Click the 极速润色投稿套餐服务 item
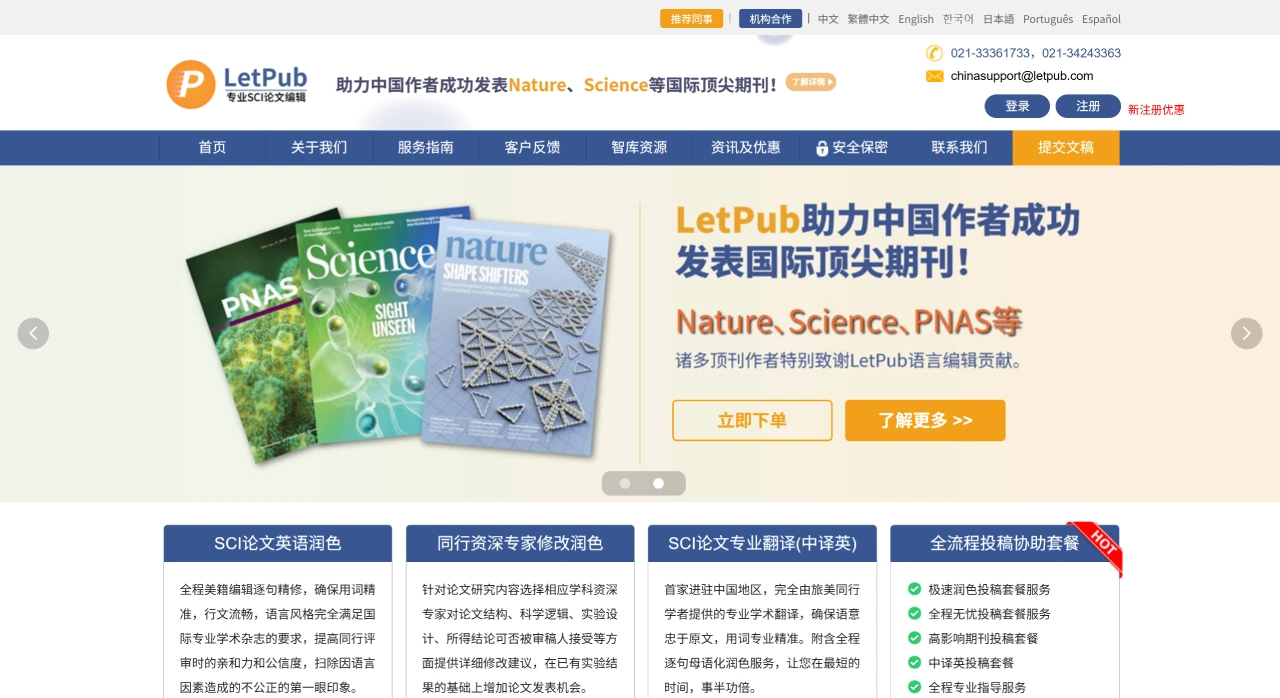The height and width of the screenshot is (698, 1280). tap(990, 589)
